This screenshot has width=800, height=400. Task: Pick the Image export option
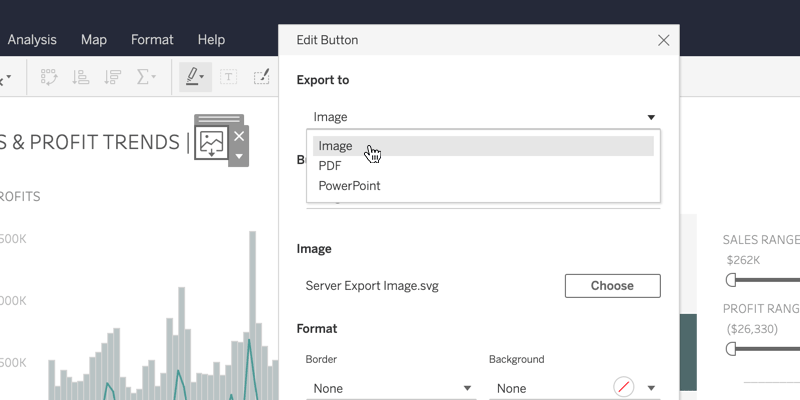335,146
